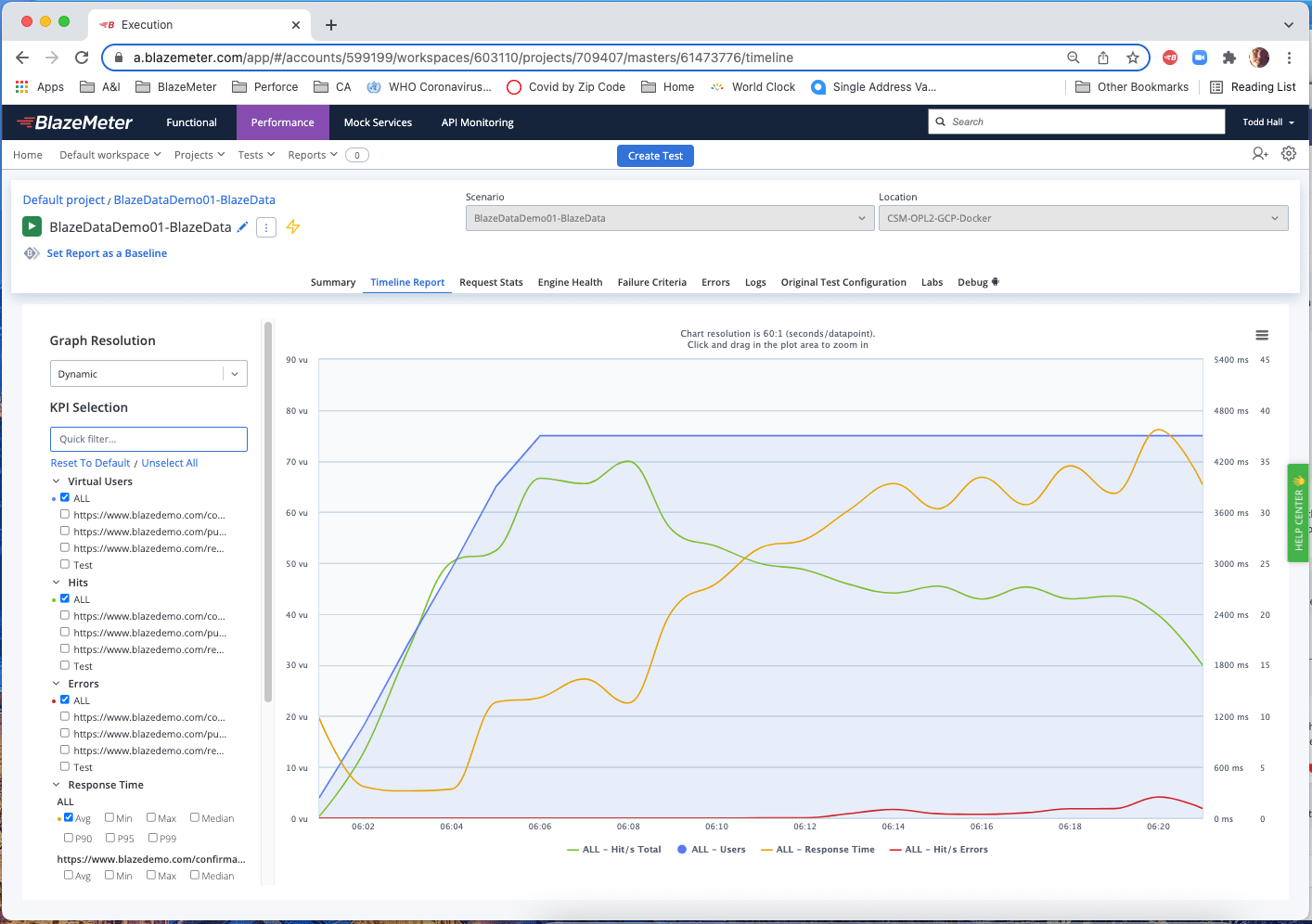Viewport: 1312px width, 924px height.
Task: Click Reset To Default link
Action: point(90,463)
